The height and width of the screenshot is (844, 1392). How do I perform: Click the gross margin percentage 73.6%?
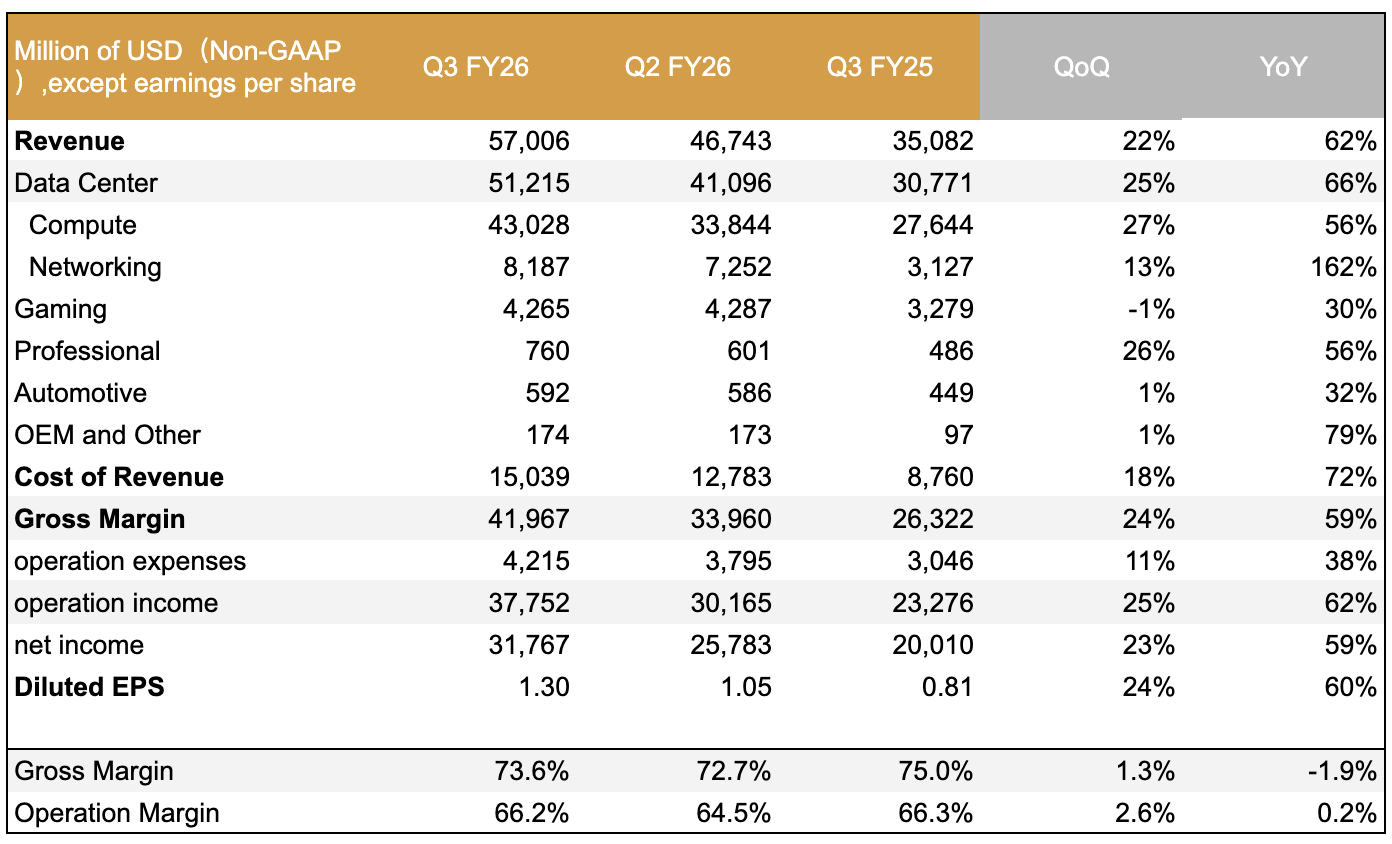coord(531,771)
